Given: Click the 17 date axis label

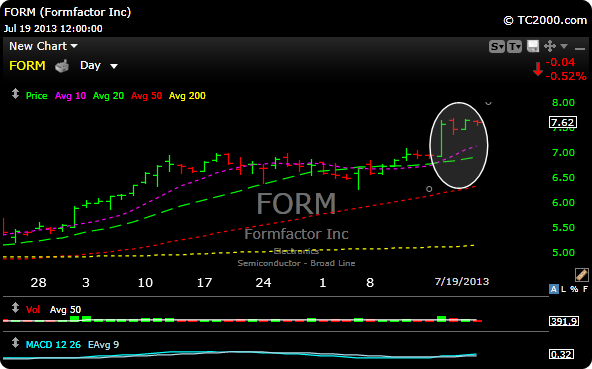Looking at the screenshot, I should point(204,283).
